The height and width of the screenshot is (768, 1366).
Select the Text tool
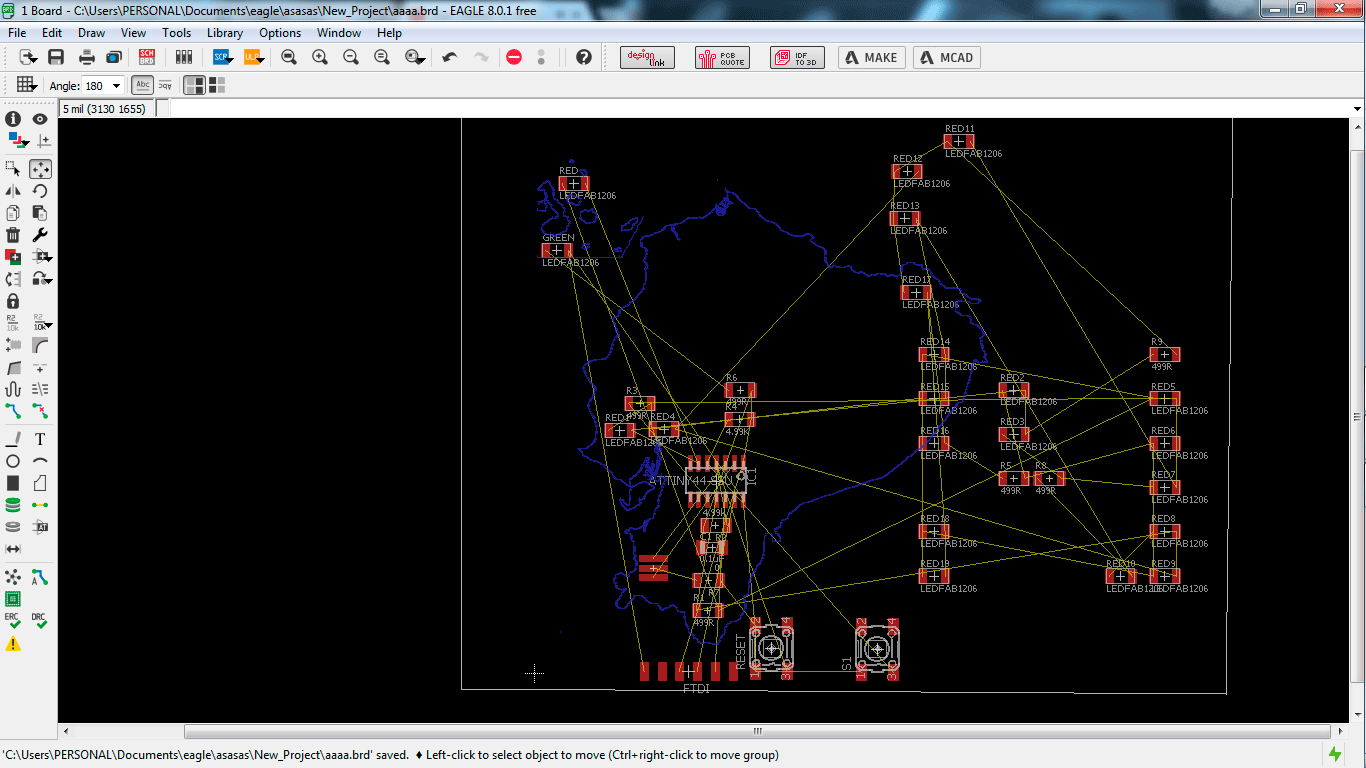[x=40, y=439]
